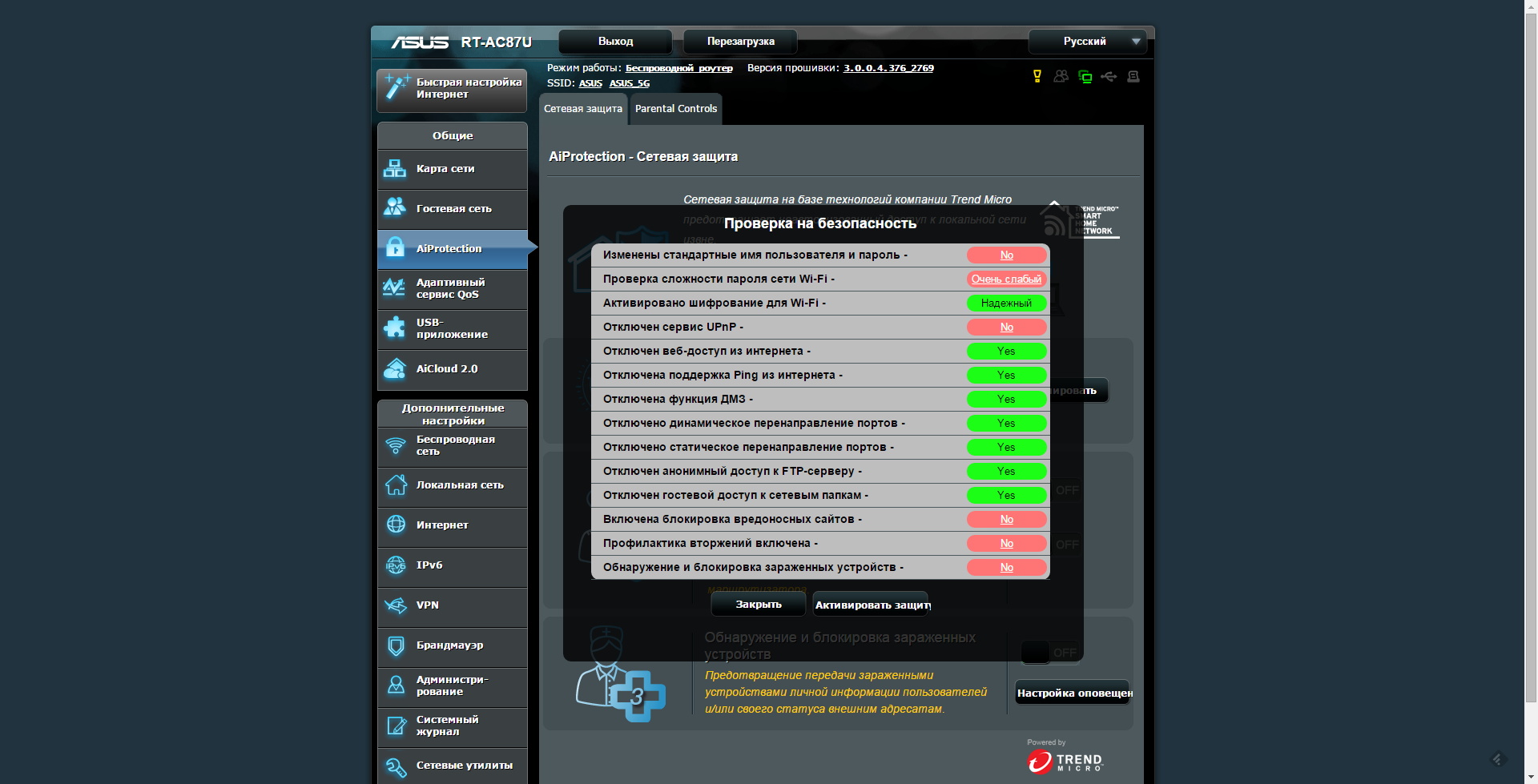1538x784 pixels.
Task: Open Брандмауэр shield icon
Action: pos(396,645)
